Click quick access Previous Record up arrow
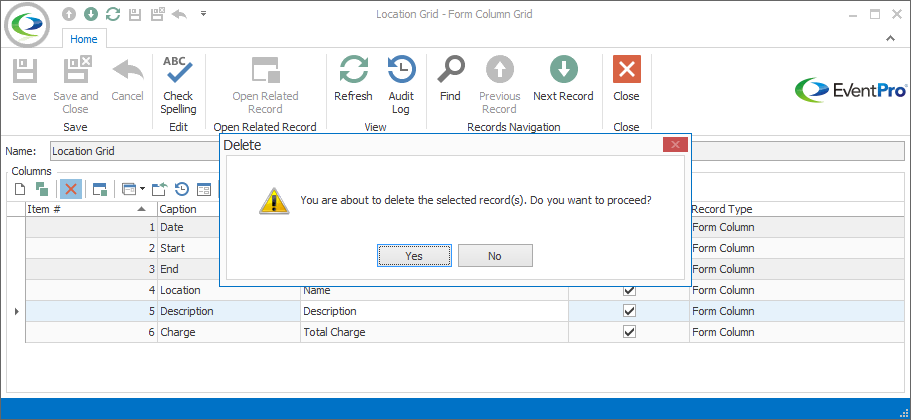This screenshot has height=420, width=911. tap(69, 14)
